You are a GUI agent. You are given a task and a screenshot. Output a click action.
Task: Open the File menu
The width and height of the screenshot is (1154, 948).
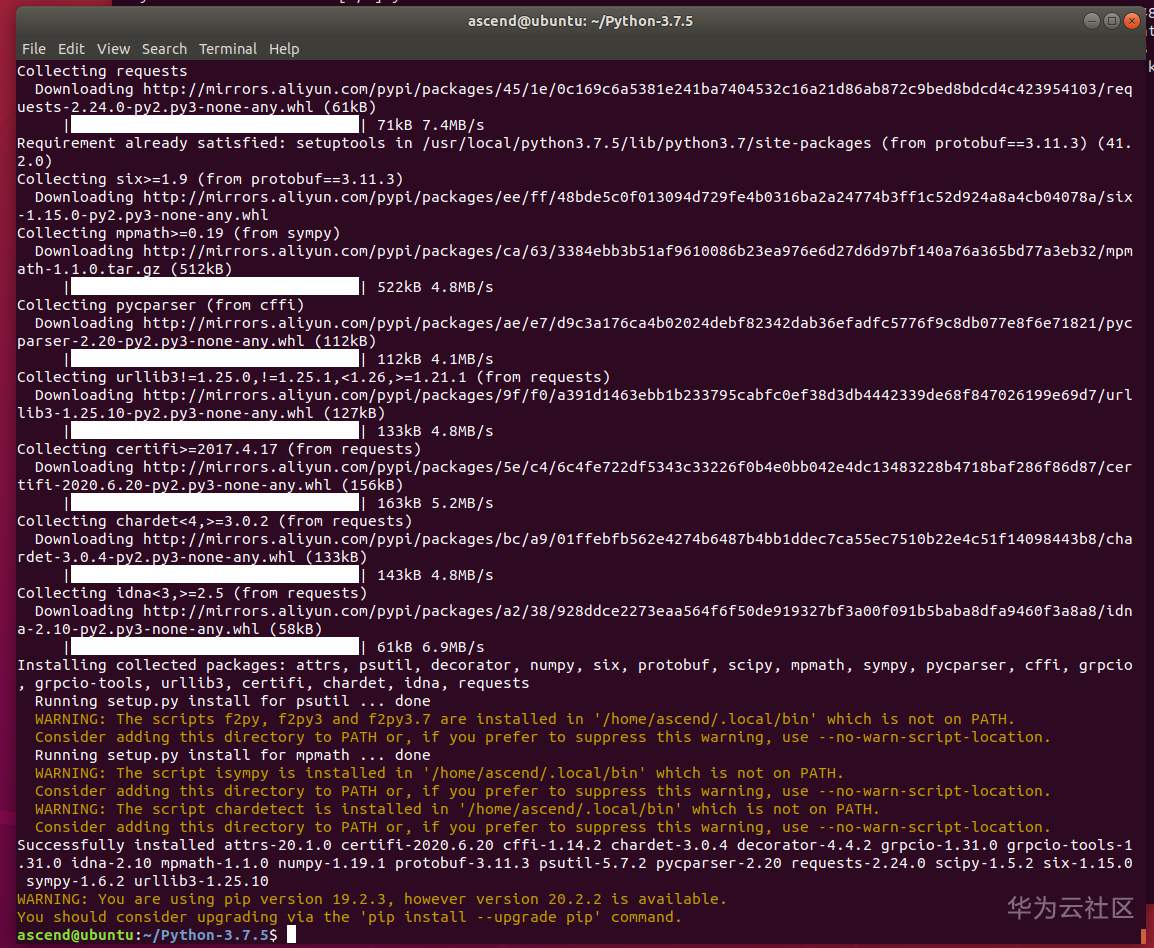click(34, 49)
